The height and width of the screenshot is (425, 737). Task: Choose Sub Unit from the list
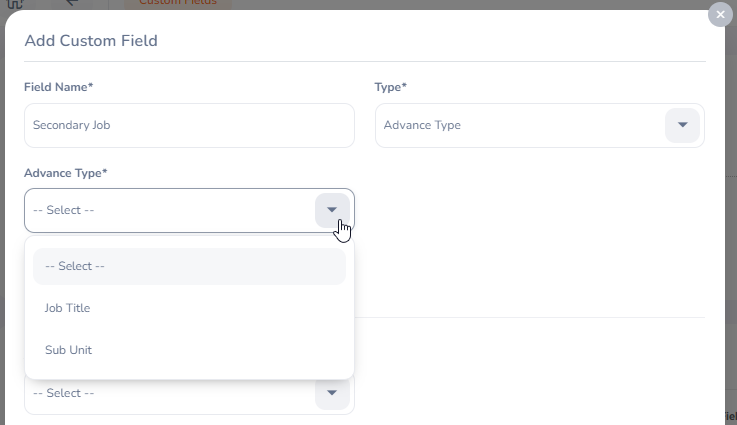[69, 350]
